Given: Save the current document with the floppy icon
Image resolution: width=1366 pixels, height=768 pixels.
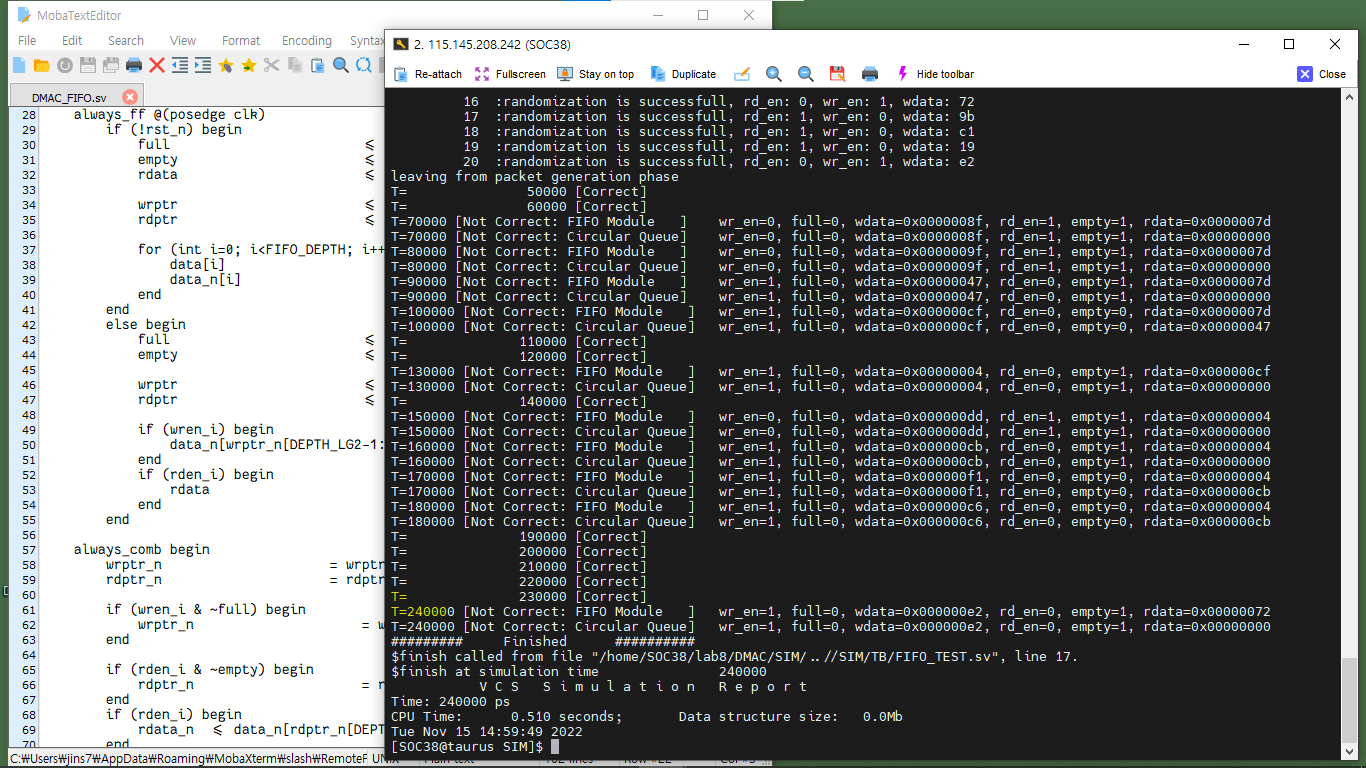Looking at the screenshot, I should pos(87,64).
